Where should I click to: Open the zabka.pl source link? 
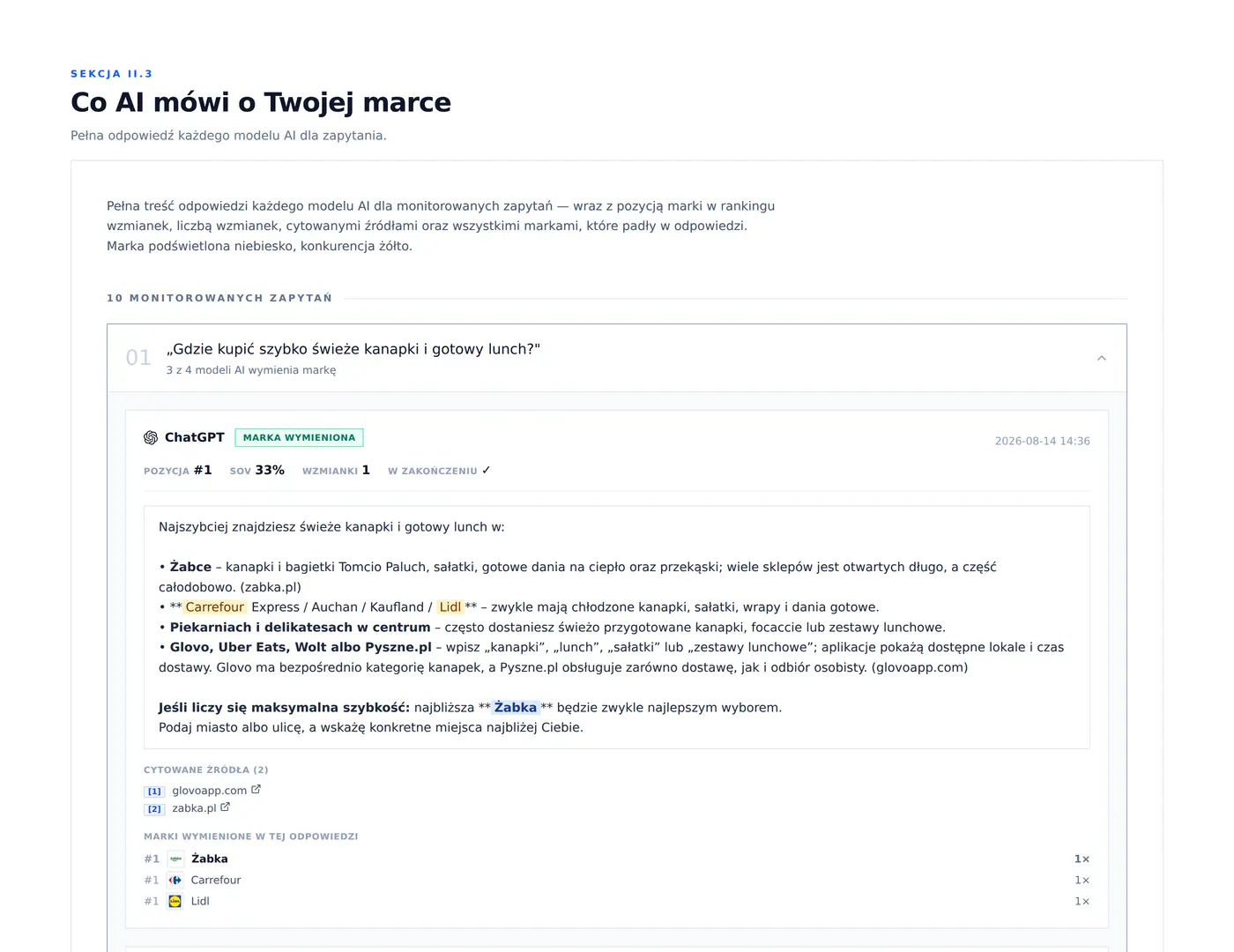coord(194,808)
